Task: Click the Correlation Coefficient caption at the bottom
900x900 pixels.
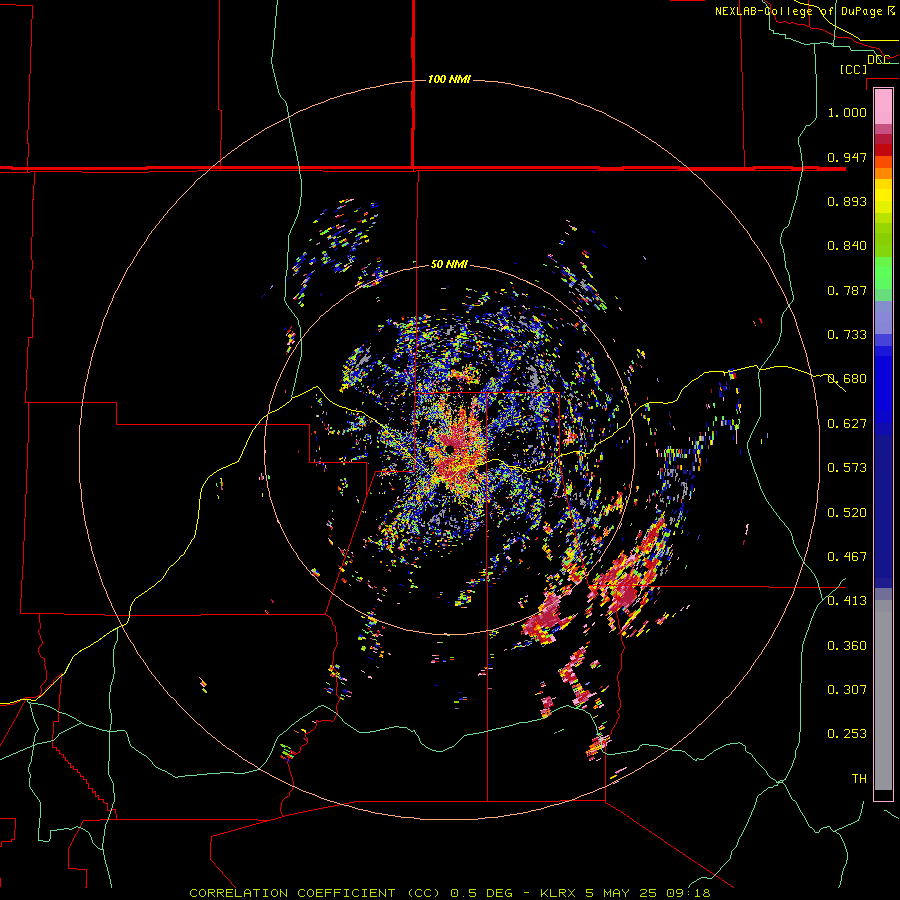Action: (x=450, y=893)
